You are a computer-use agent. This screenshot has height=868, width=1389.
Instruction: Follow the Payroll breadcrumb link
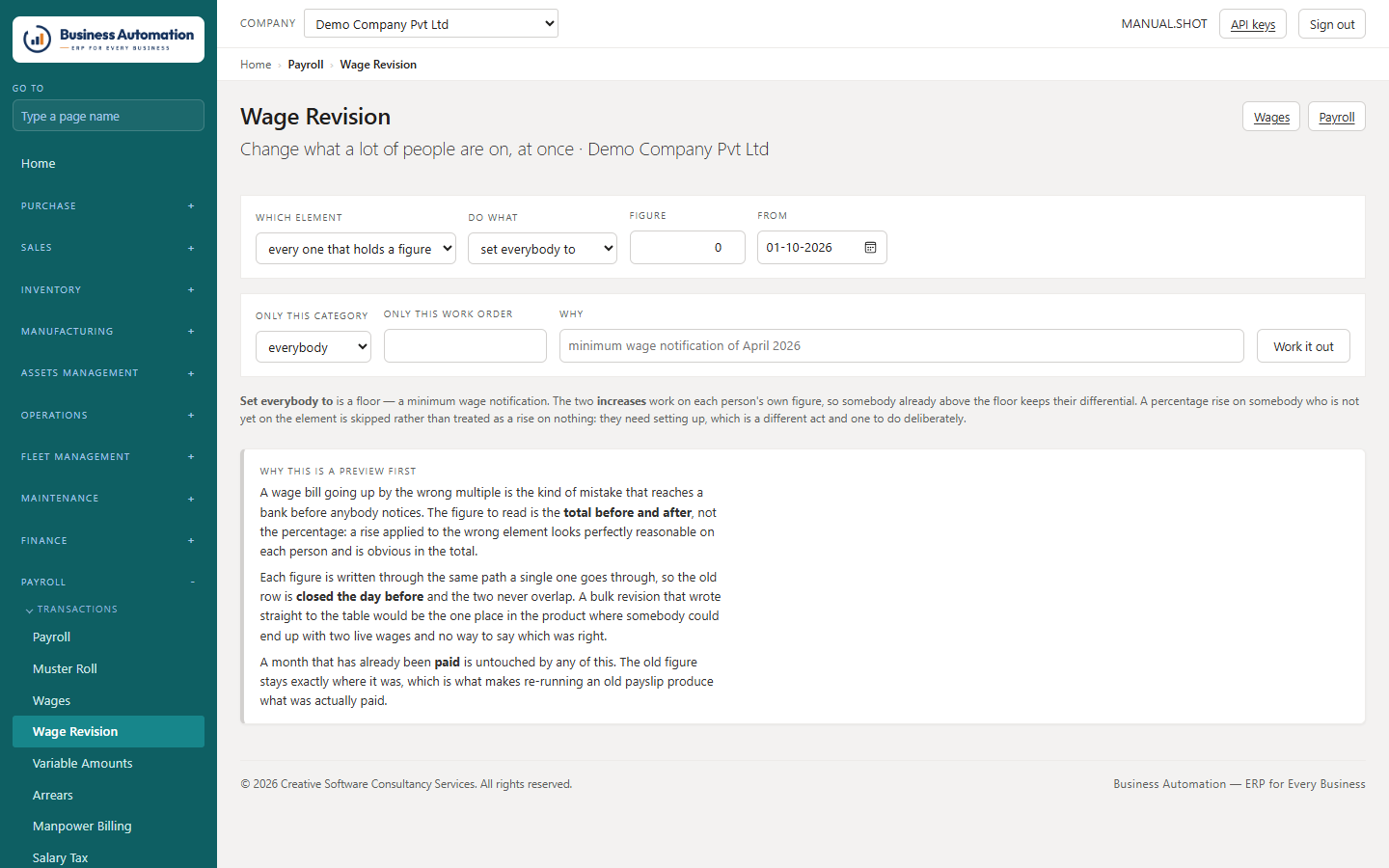(x=306, y=65)
